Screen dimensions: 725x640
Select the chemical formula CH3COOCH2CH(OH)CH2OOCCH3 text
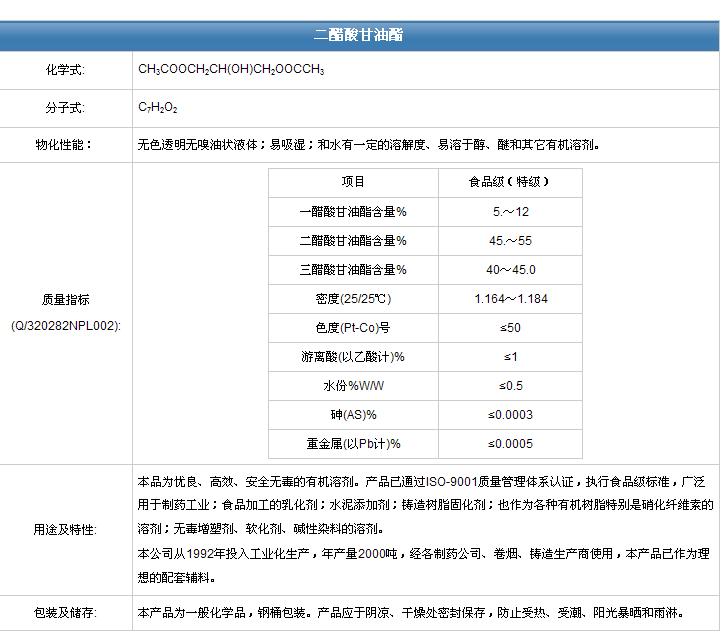(x=231, y=70)
